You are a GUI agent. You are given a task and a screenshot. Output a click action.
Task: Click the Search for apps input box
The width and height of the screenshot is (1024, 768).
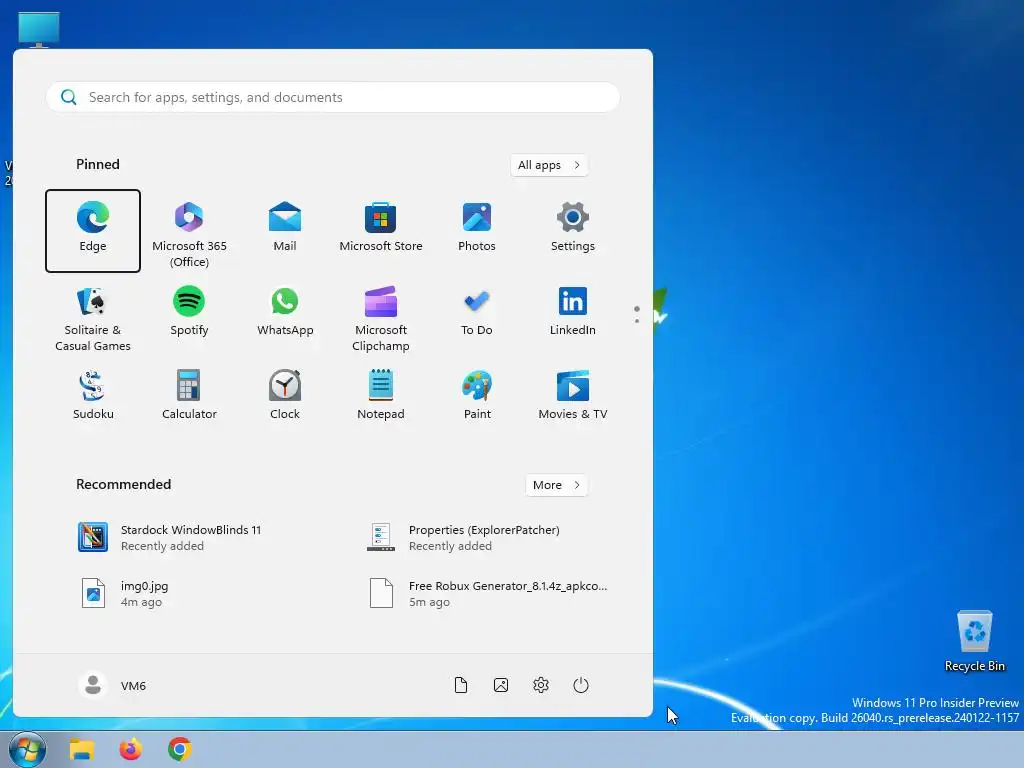click(x=333, y=97)
